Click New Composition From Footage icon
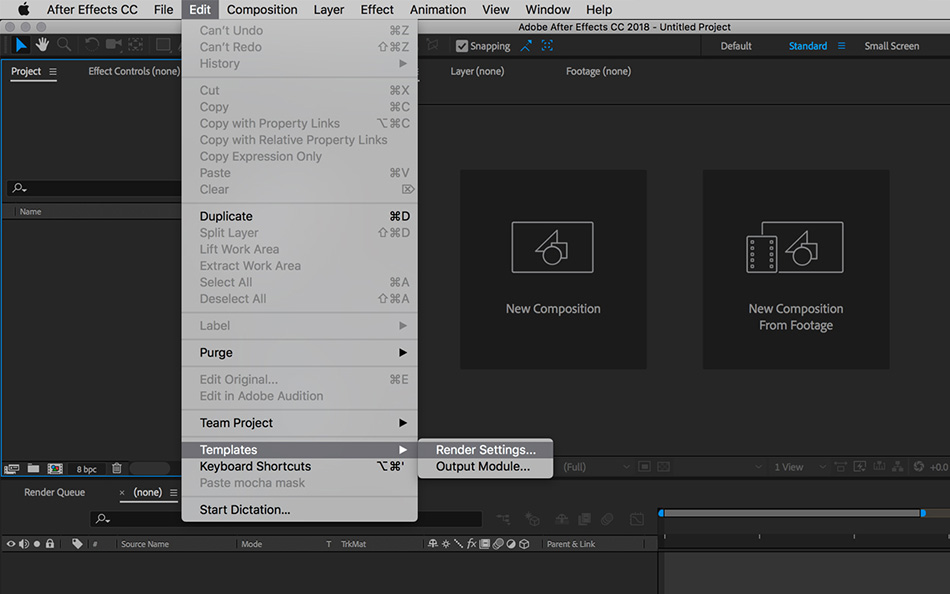The image size is (950, 594). (795, 247)
